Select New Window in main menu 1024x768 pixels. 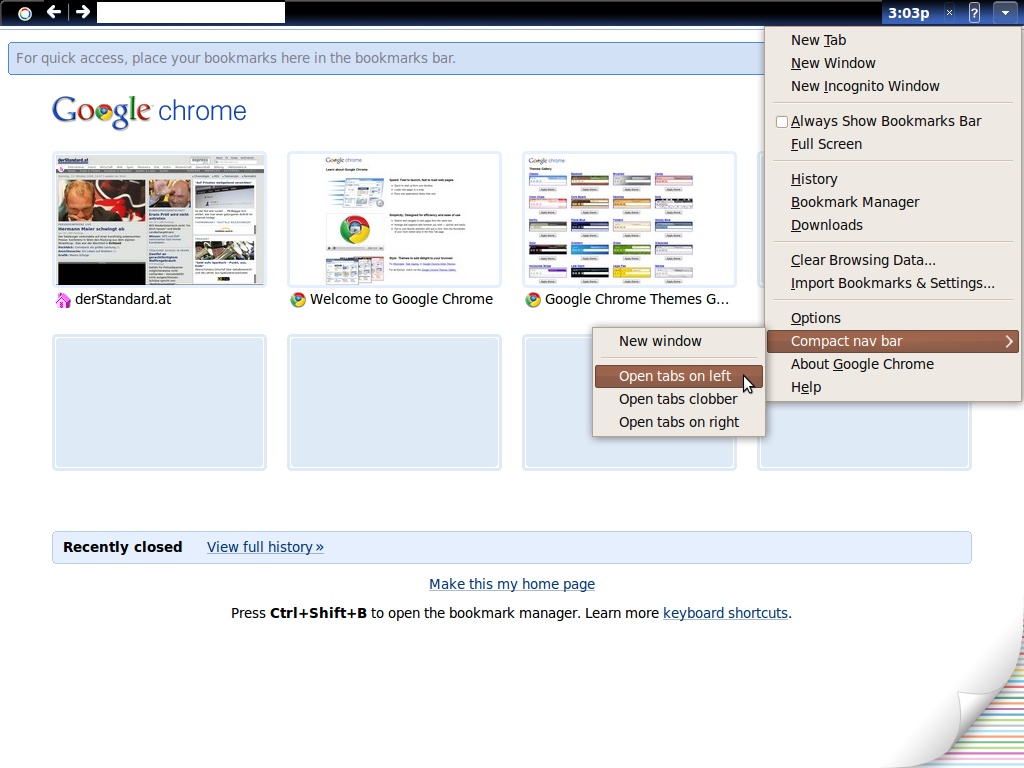pyautogui.click(x=833, y=63)
